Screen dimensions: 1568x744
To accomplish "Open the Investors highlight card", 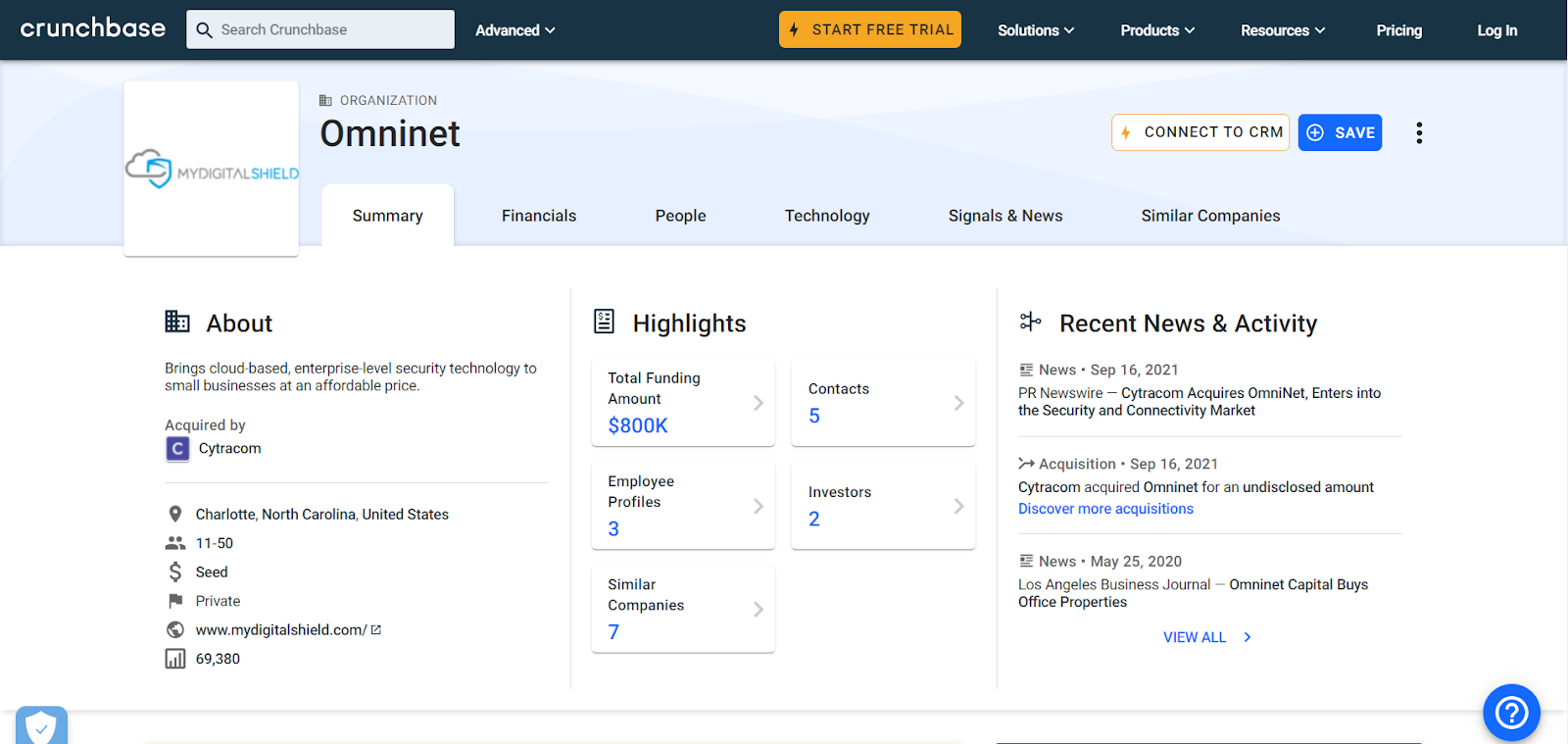I will [x=883, y=506].
